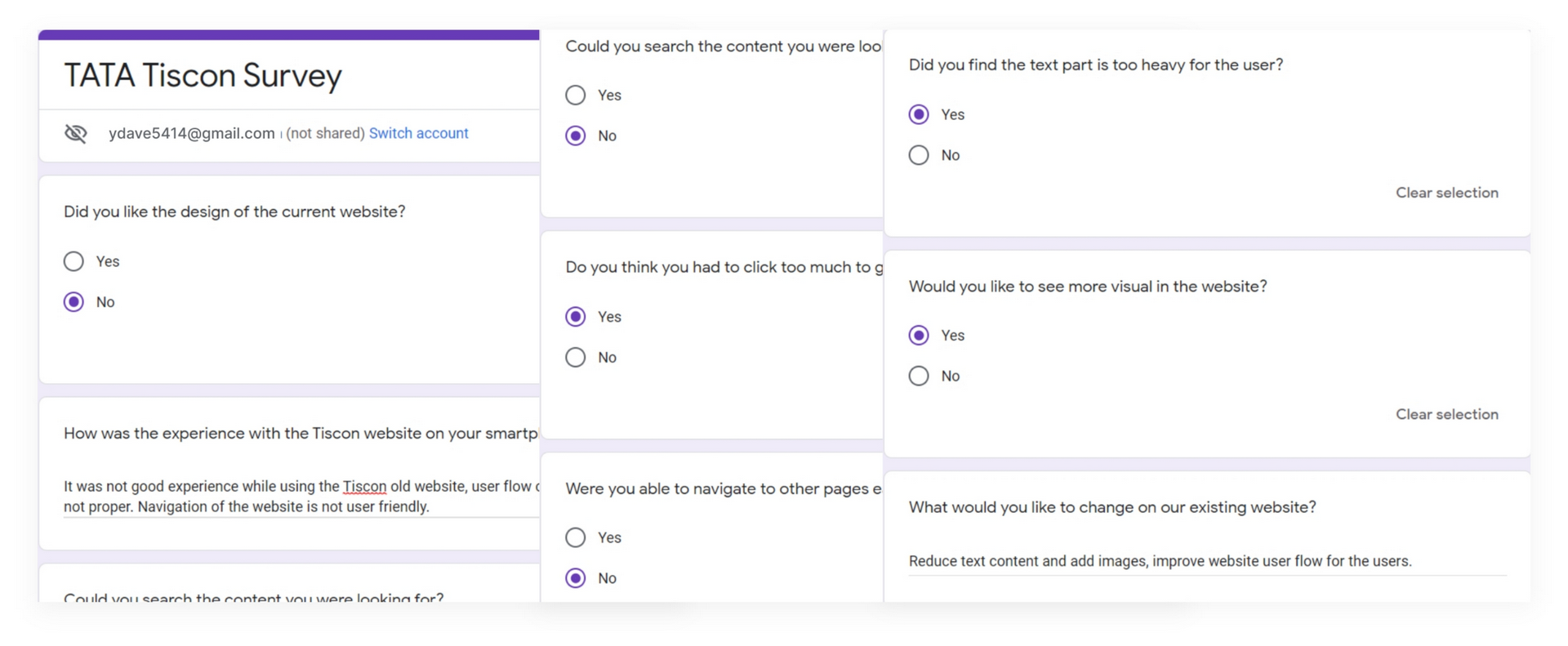Choose Yes for seeing more visual
Image resolution: width=1568 pixels, height=646 pixels.
pyautogui.click(x=919, y=335)
